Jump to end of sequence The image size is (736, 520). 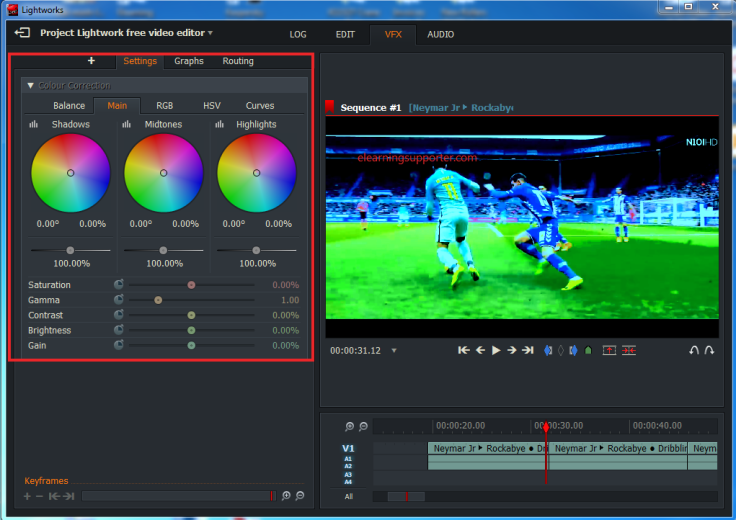pyautogui.click(x=528, y=350)
